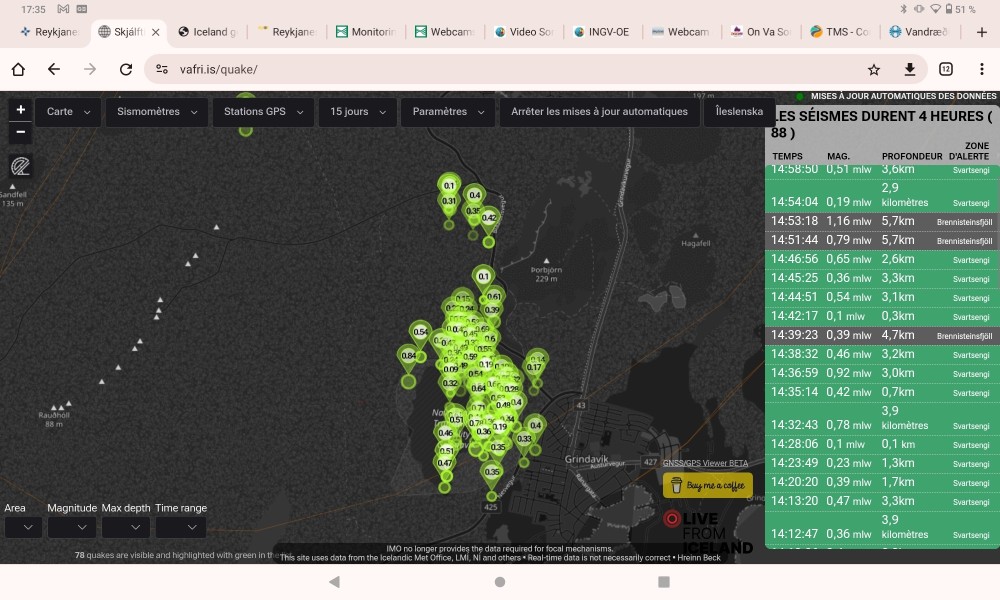Screen dimensions: 1000x600
Task: Zoom in on the map with plus button
Action: [x=21, y=110]
